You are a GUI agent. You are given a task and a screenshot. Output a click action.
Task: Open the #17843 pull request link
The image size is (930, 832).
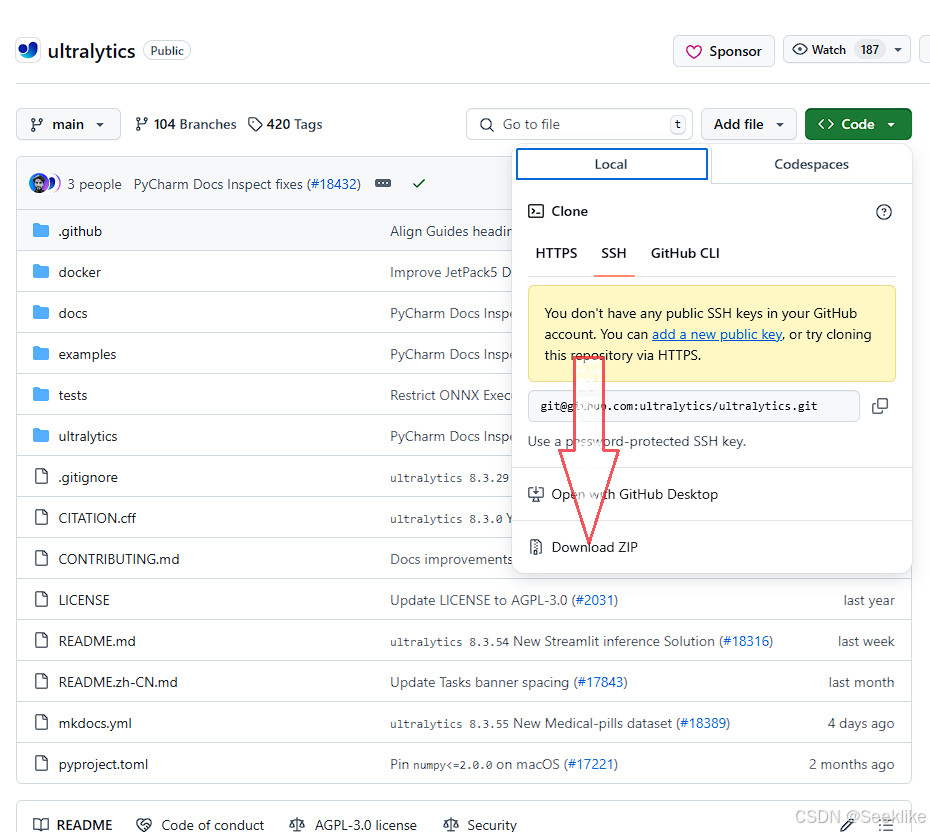[600, 682]
